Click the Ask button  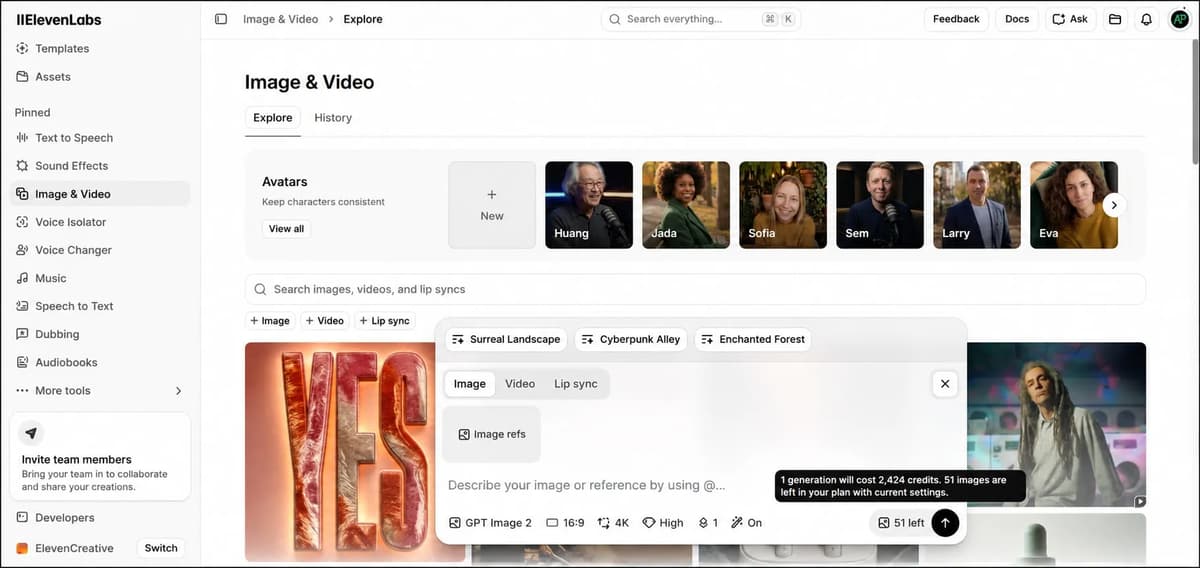click(x=1071, y=19)
